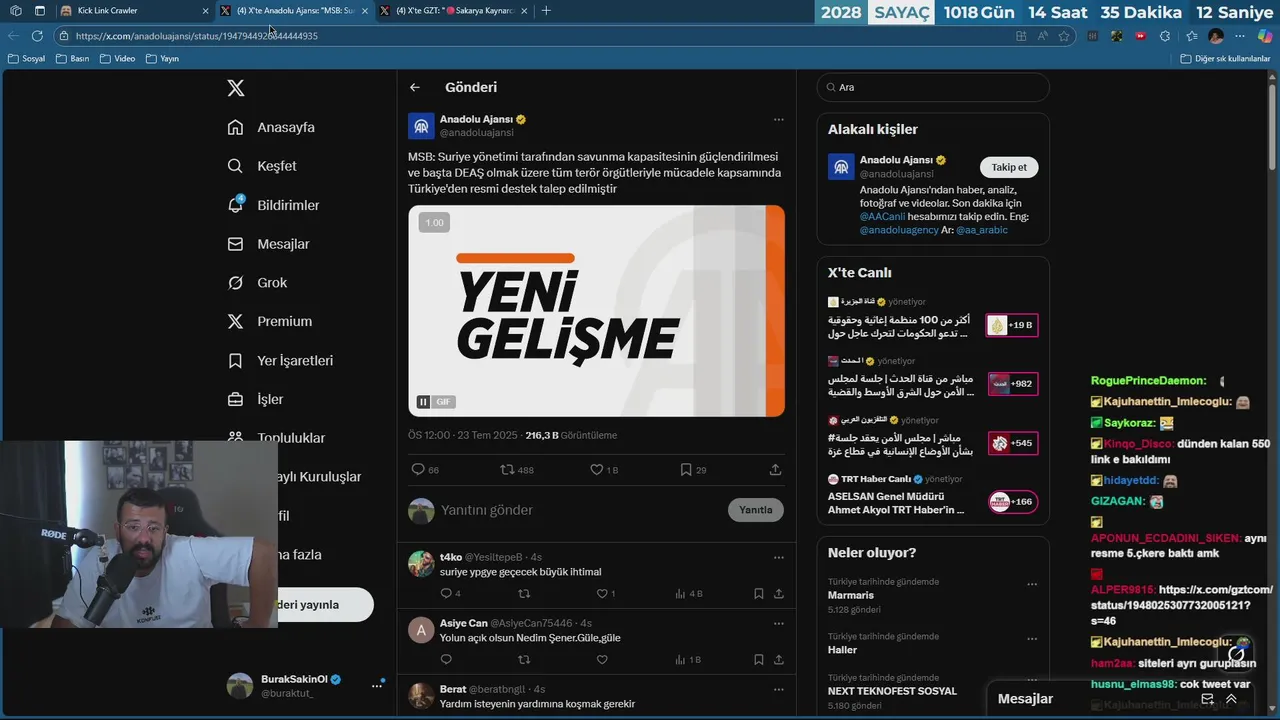Click the 1.00 speed badge on GIF
The image size is (1280, 720).
click(x=434, y=223)
